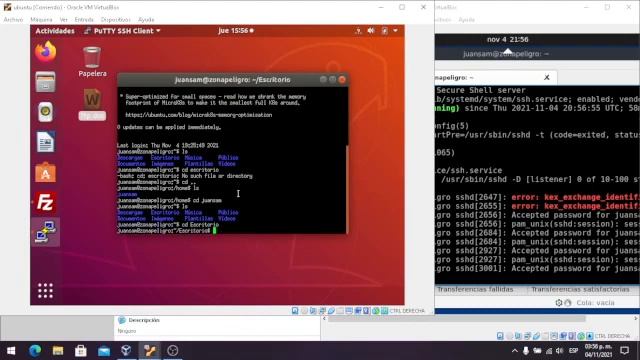This screenshot has height=360, width=640.
Task: Open Ayuda menu in the rear VirtualBox window
Action: coord(467,20)
